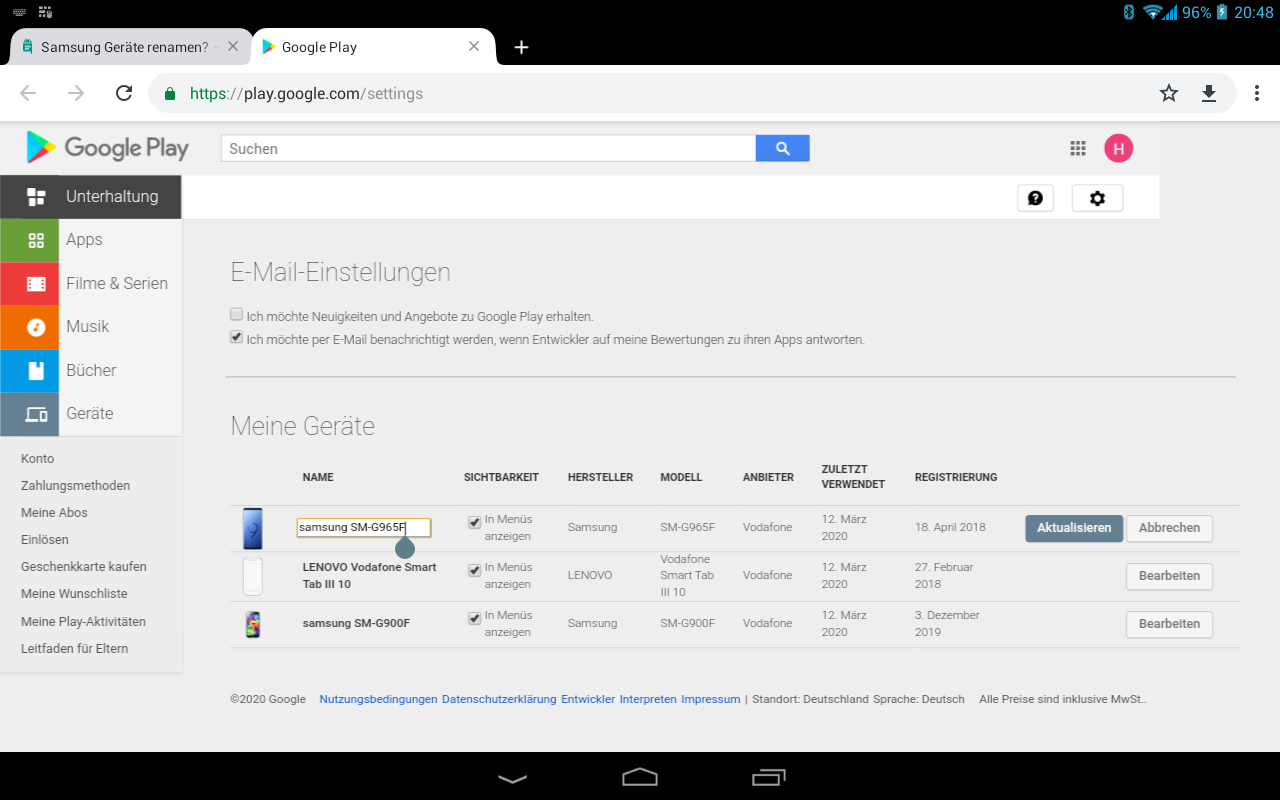Click the Google Play logo

tap(107, 148)
